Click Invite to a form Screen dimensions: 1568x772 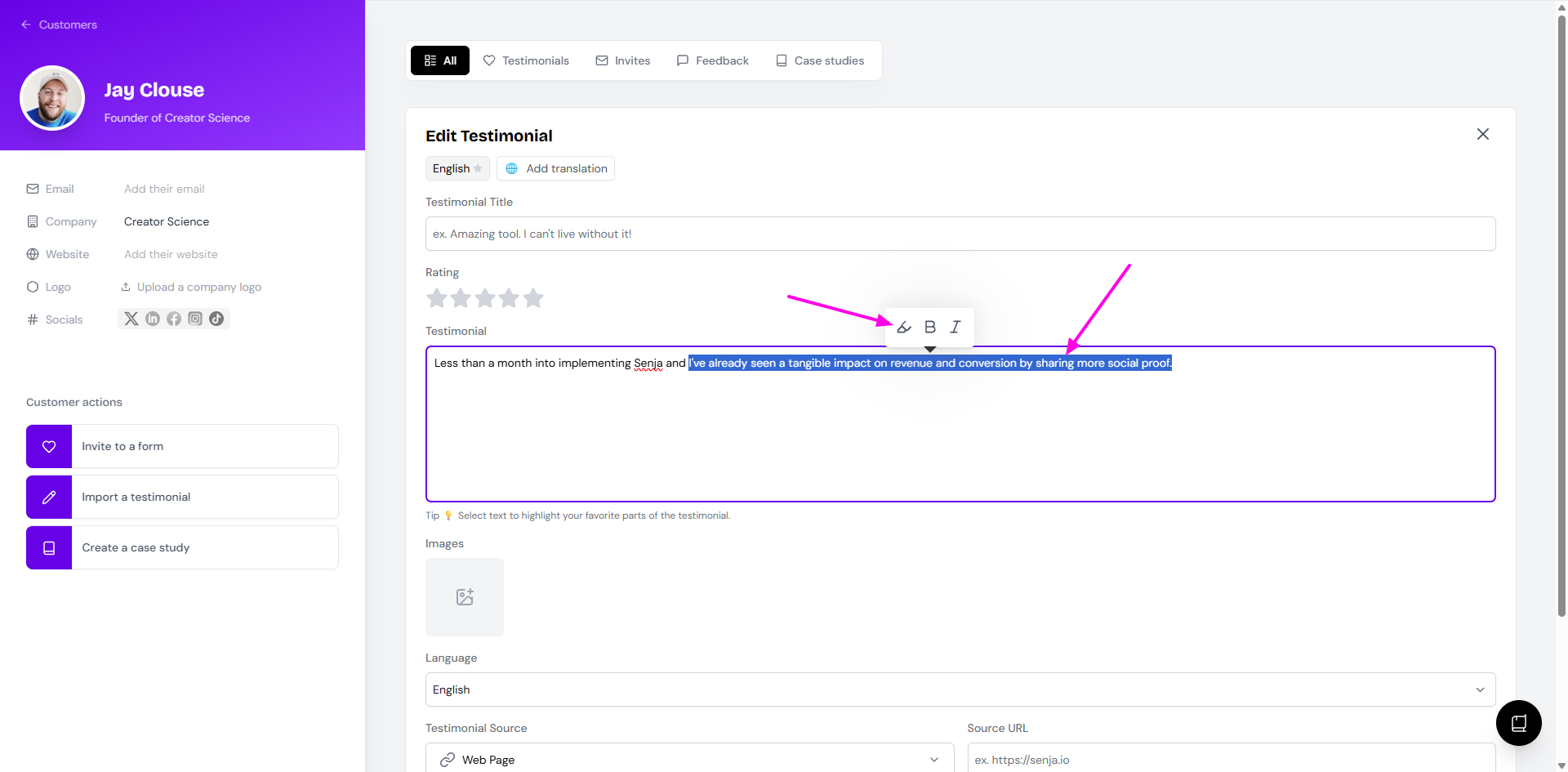[x=182, y=446]
